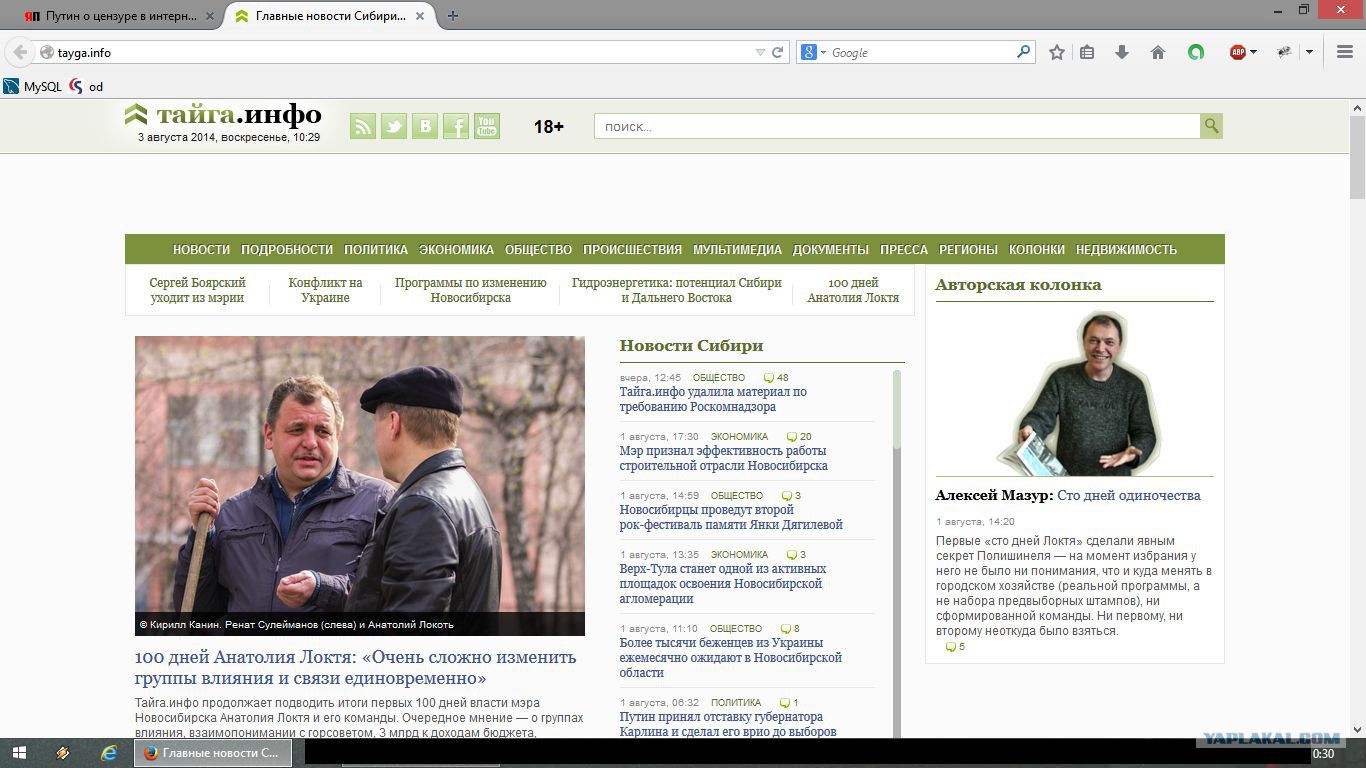Click the green site search magnifier button

tap(1211, 126)
